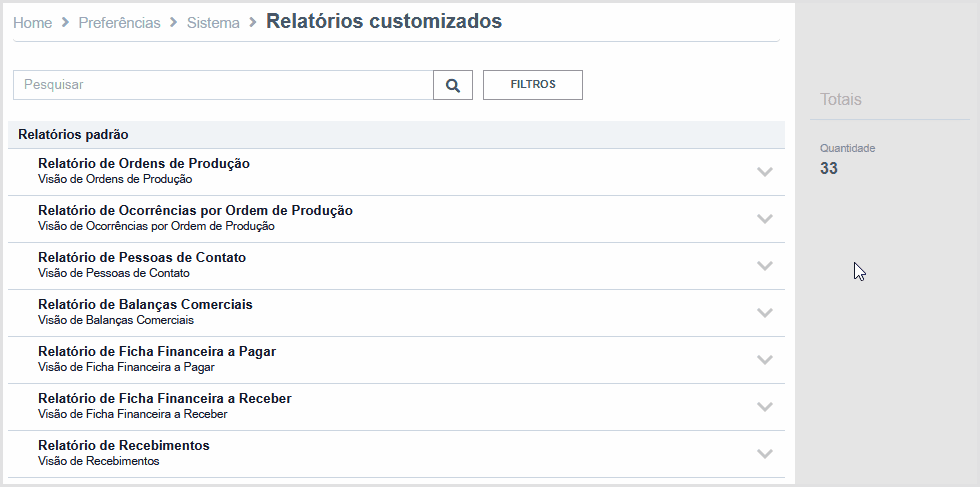Image resolution: width=980 pixels, height=487 pixels.
Task: Click Visão de Balanças Comerciais subtitle
Action: [x=116, y=320]
